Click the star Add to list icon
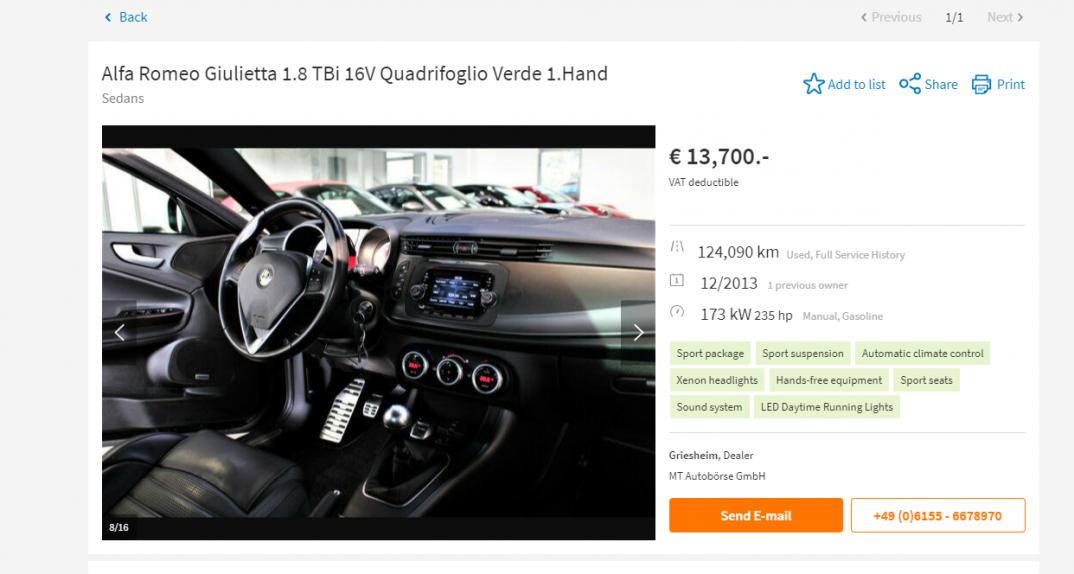Screen dimensions: 1074x574 click(x=814, y=84)
